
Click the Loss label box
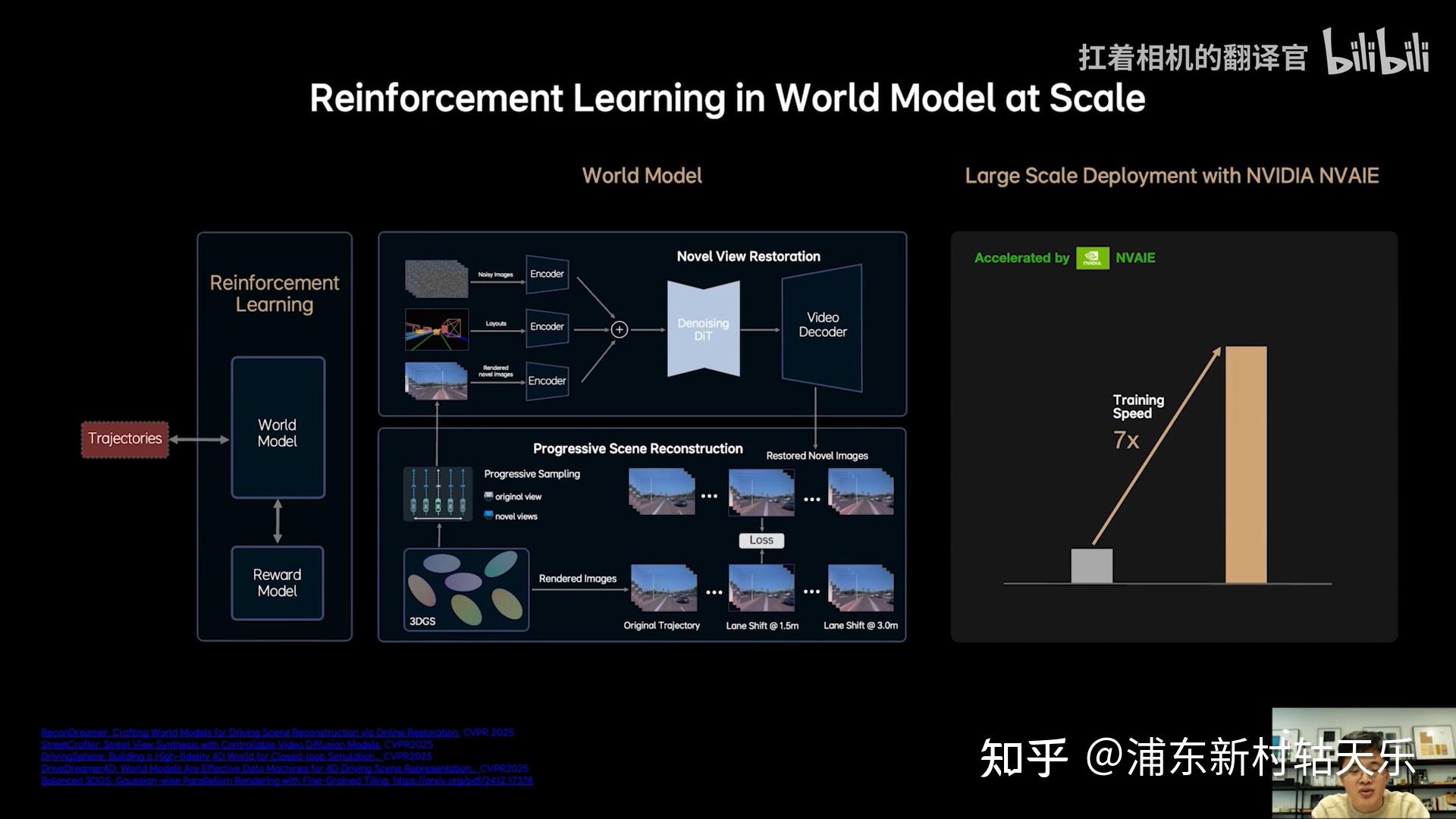pyautogui.click(x=761, y=540)
